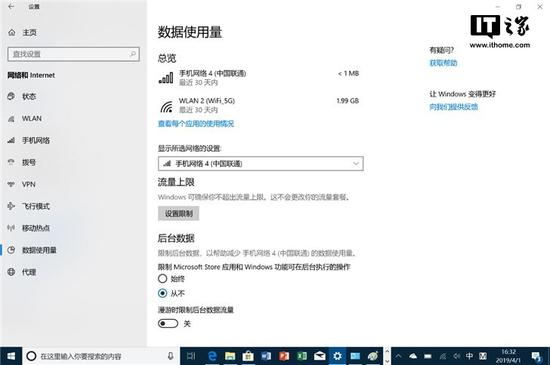The image size is (550, 365).
Task: Open the date and time flyout in the taskbar
Action: tap(508, 356)
